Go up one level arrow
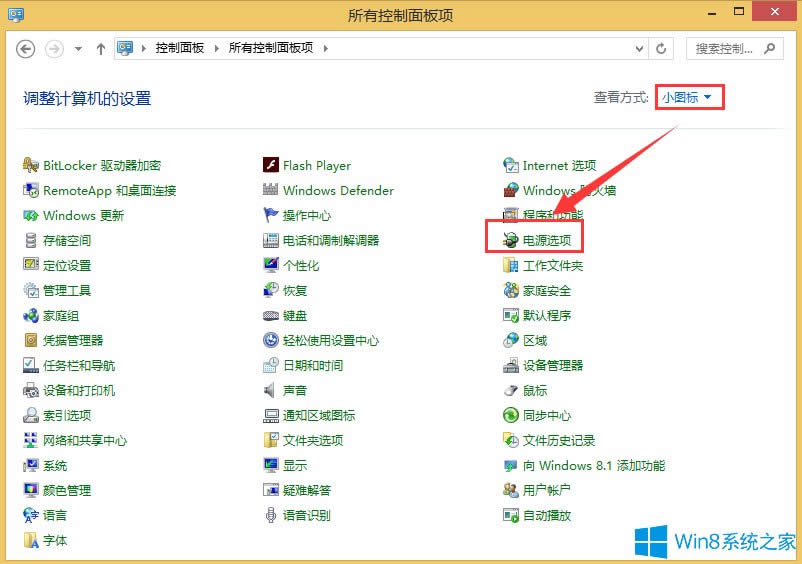802x564 pixels. pos(101,49)
